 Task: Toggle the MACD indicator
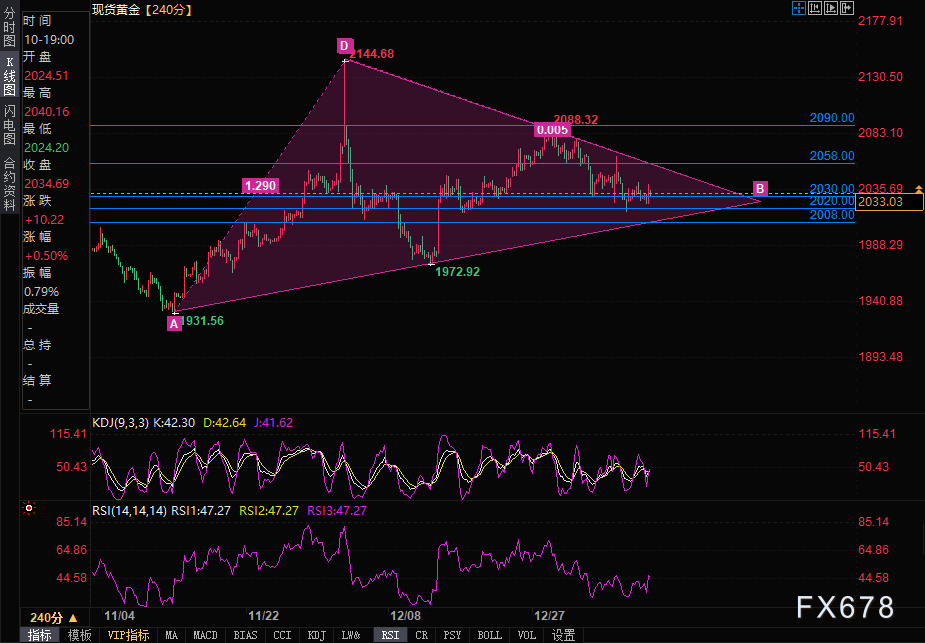[205, 635]
